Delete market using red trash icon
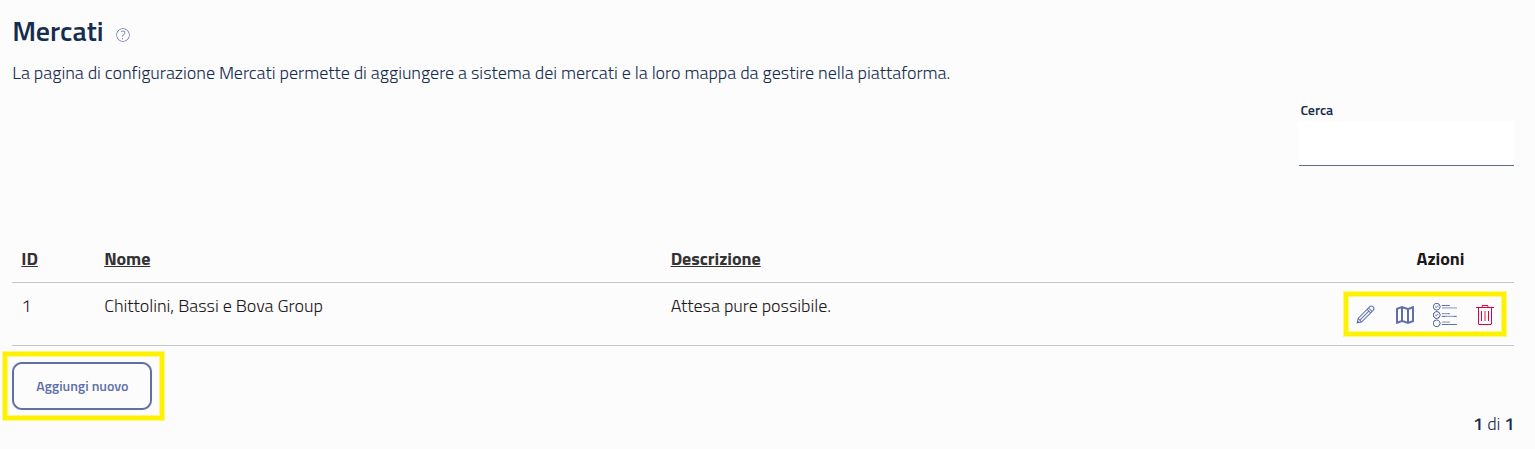The image size is (1535, 449). (1485, 316)
